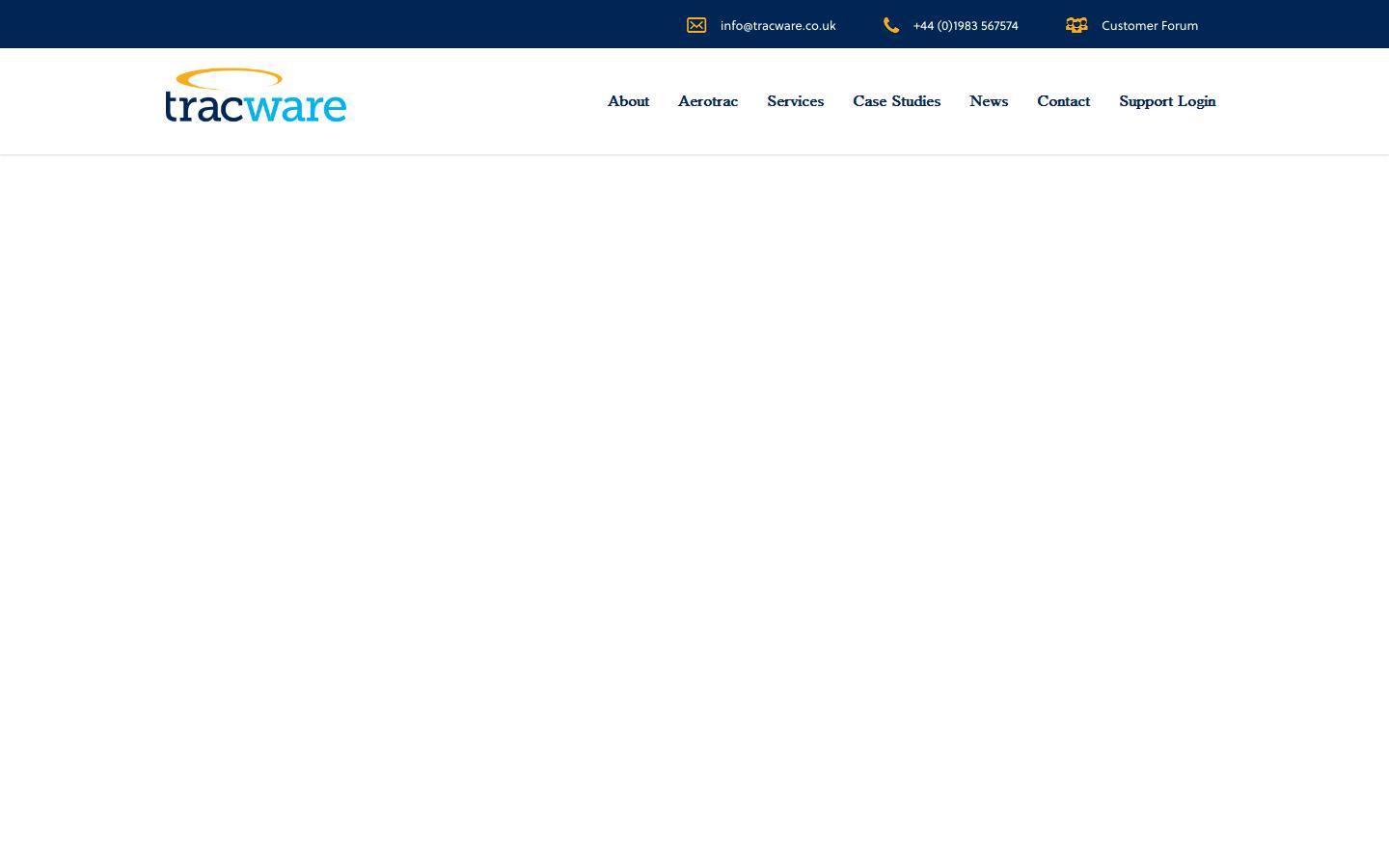The image size is (1389, 868).
Task: Click the Customer Forum people icon
Action: (x=1076, y=25)
